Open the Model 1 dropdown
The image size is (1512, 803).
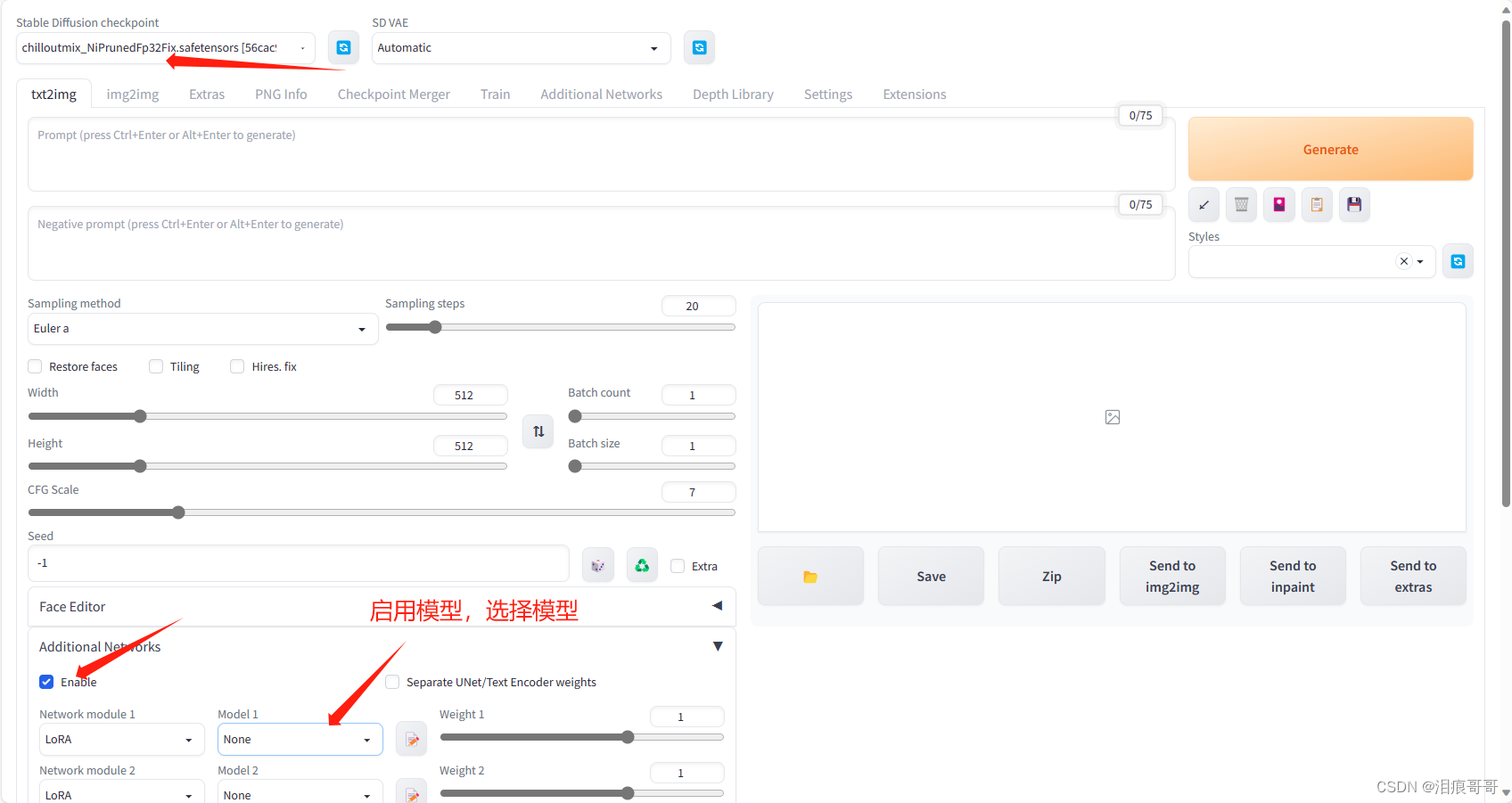(300, 739)
